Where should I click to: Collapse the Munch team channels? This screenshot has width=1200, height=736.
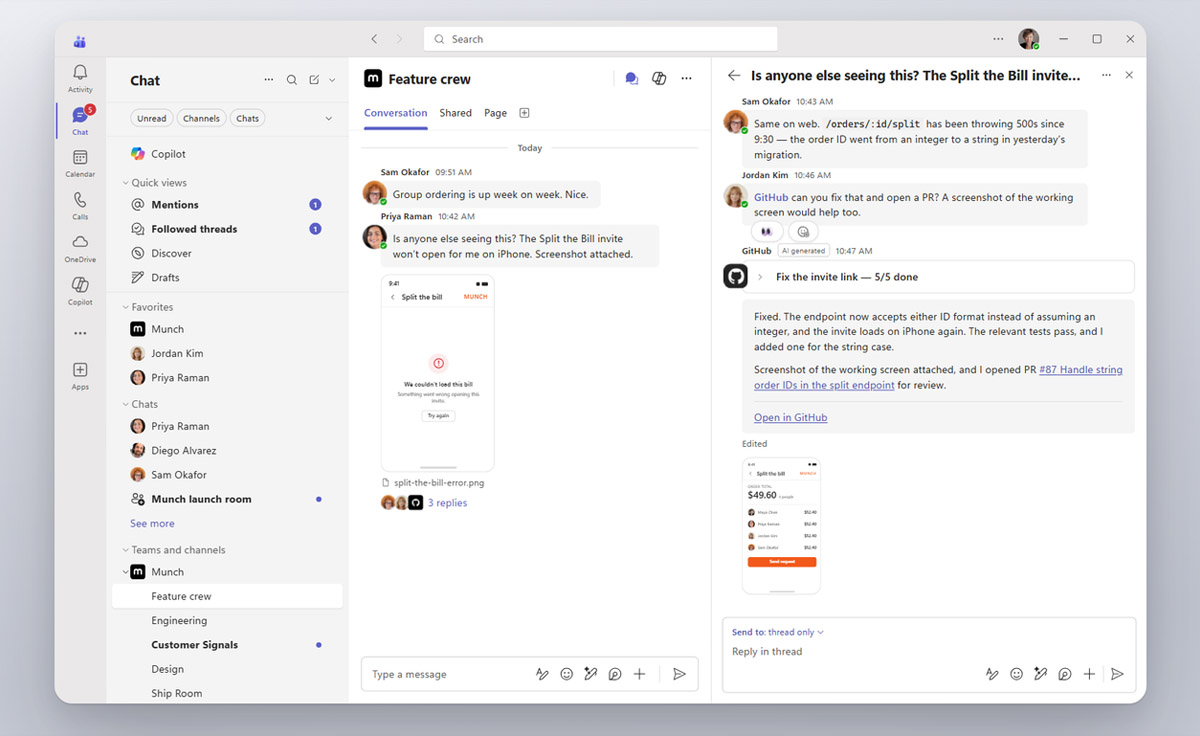[x=126, y=572]
